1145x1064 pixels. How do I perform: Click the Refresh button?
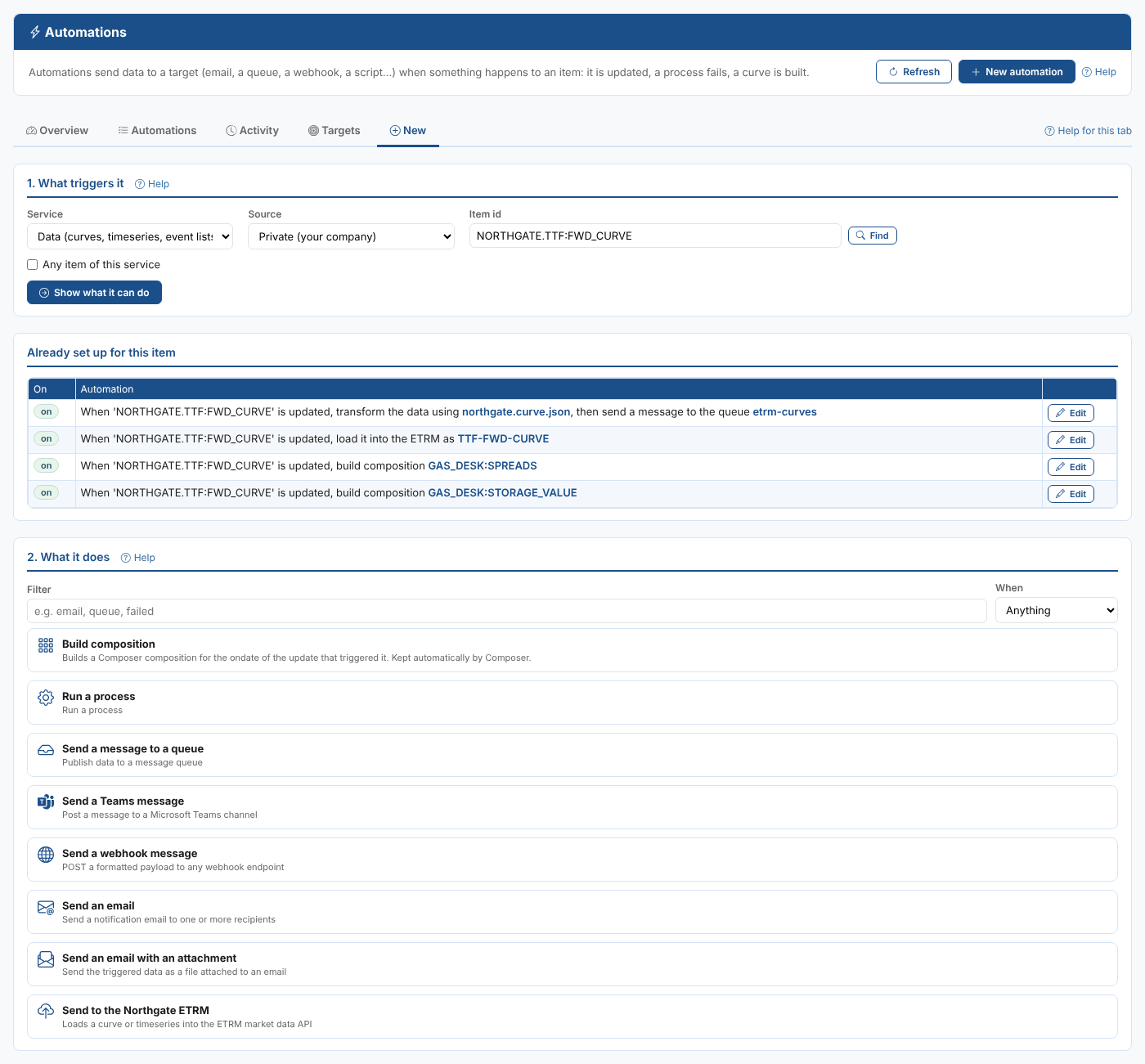pyautogui.click(x=914, y=72)
